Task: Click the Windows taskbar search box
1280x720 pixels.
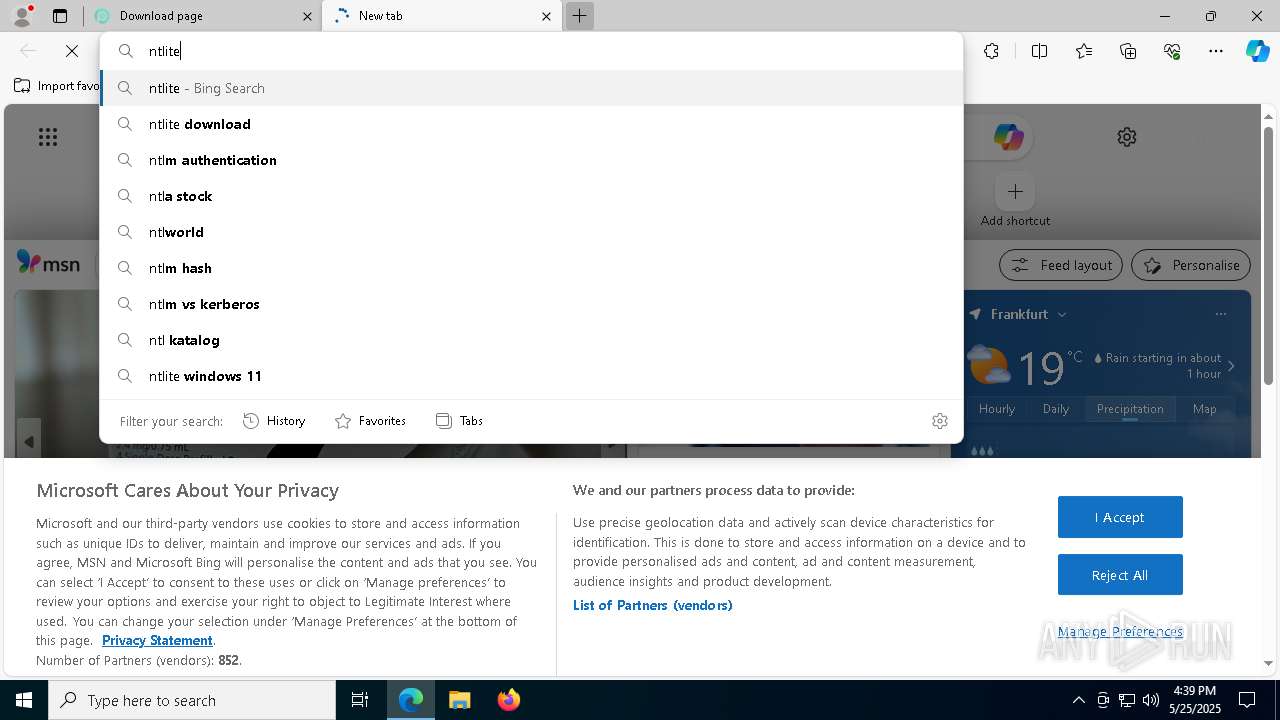Action: (192, 700)
